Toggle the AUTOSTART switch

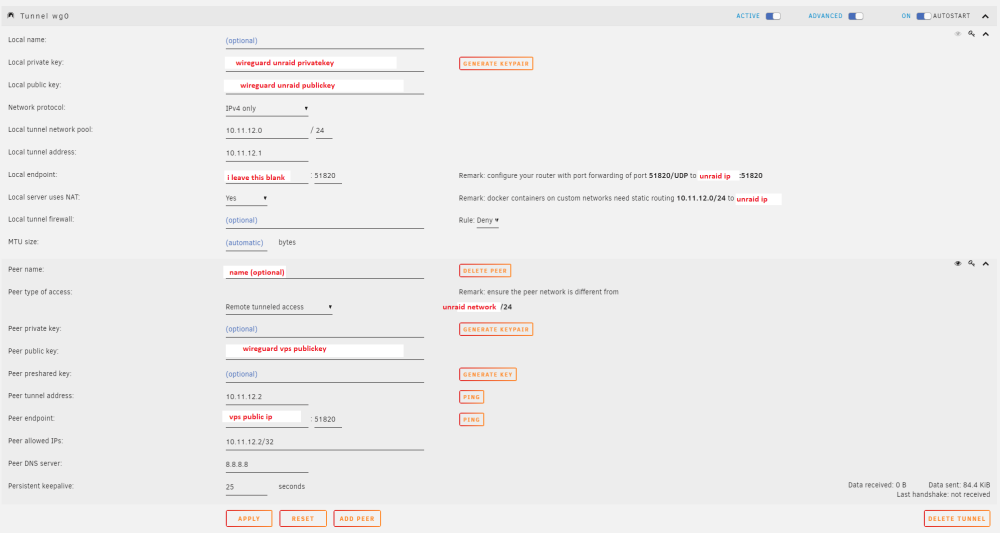(923, 16)
